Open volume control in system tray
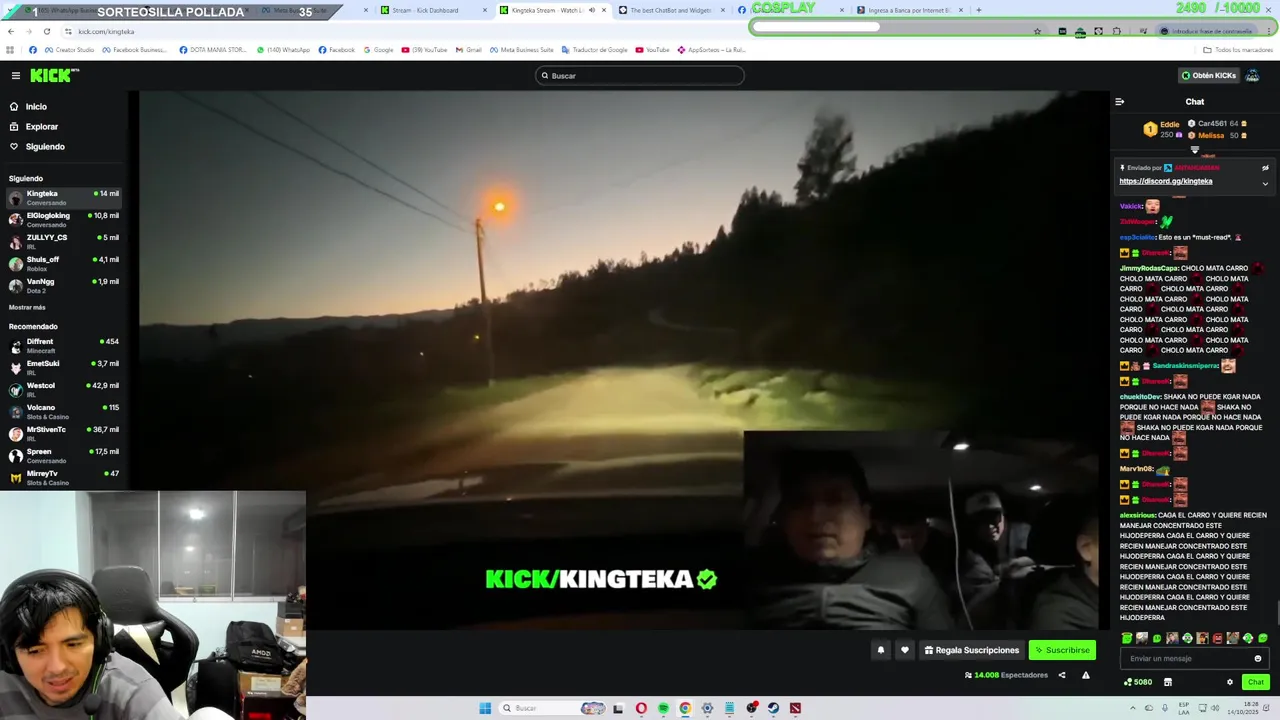The image size is (1280, 720). click(x=1216, y=708)
